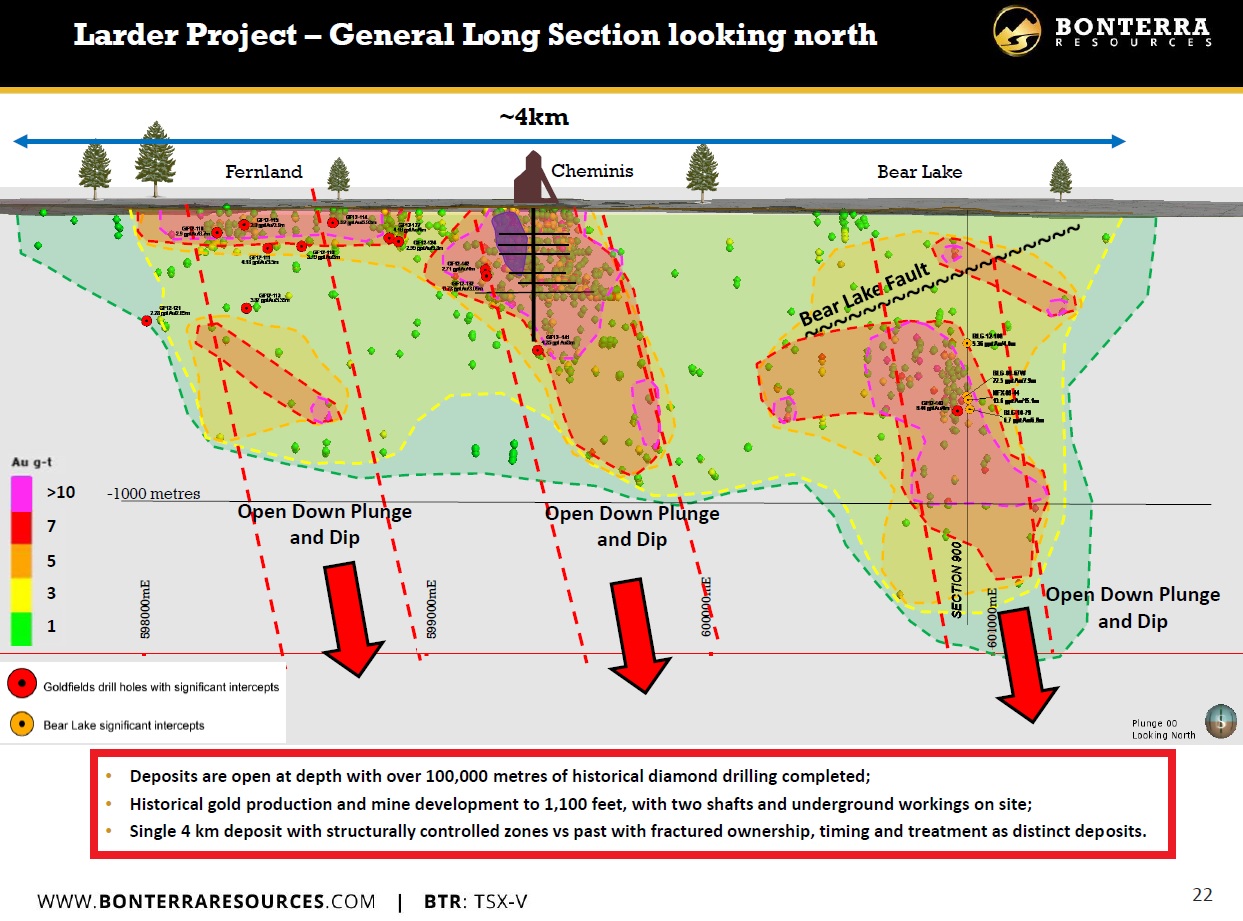Click the slide number 22
Viewport: 1243px width, 921px height.
1202,893
